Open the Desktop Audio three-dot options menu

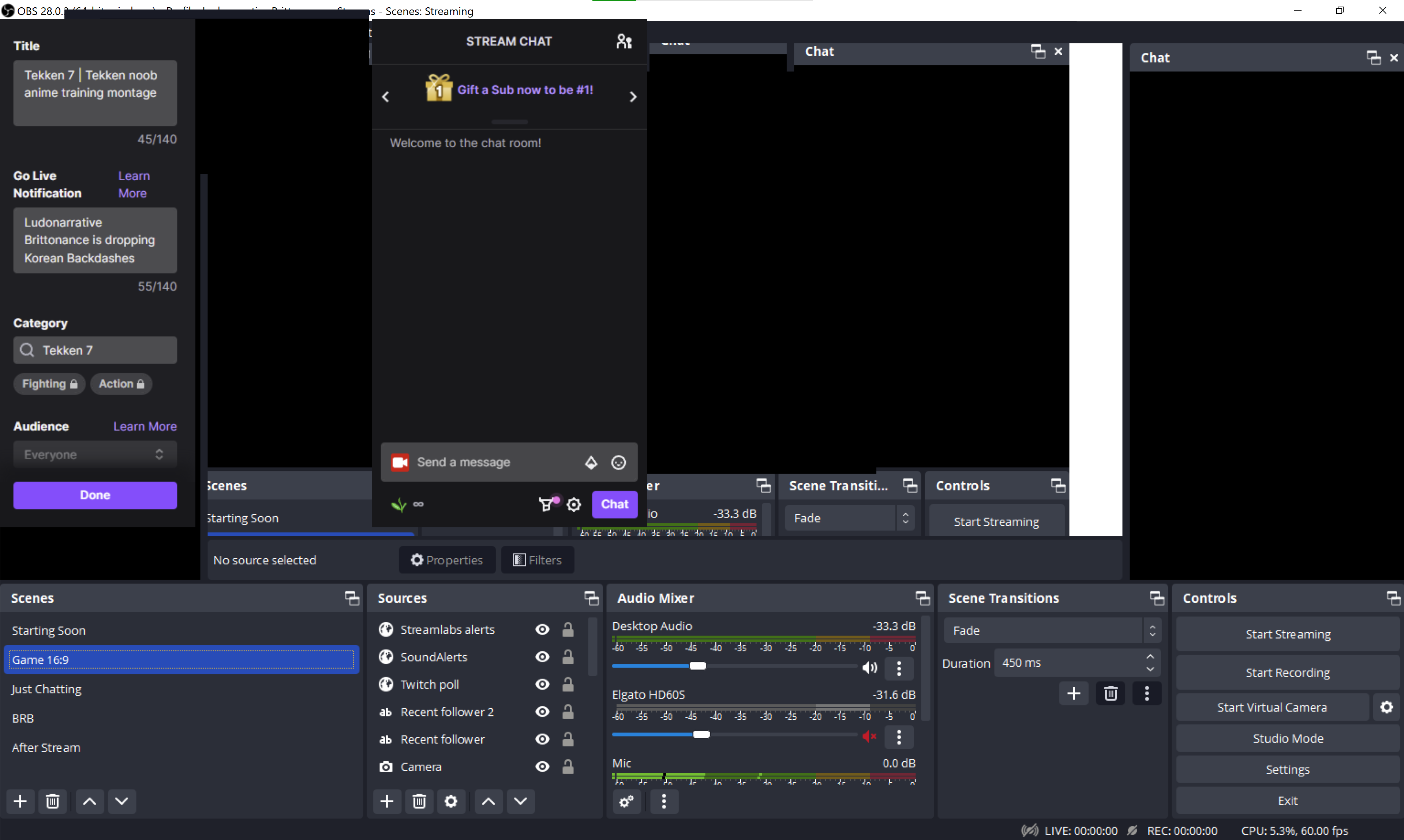pos(899,668)
